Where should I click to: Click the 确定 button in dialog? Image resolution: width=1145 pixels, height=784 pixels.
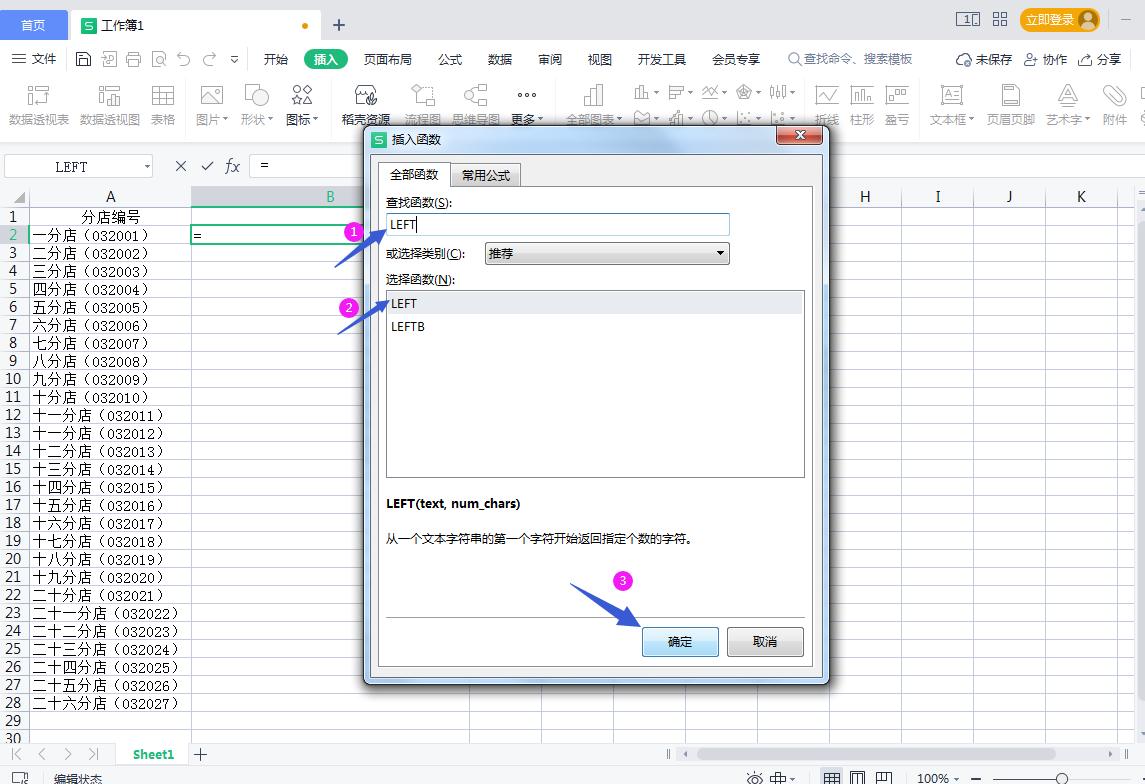pos(680,642)
